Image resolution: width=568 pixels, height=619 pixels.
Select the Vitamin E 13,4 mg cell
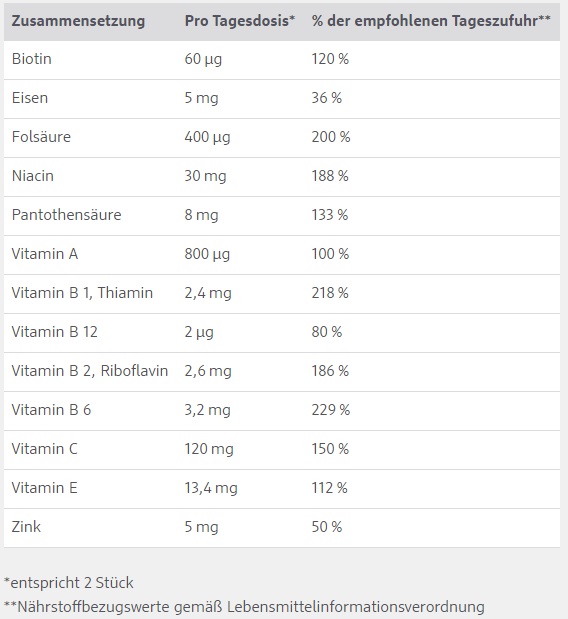click(x=211, y=488)
